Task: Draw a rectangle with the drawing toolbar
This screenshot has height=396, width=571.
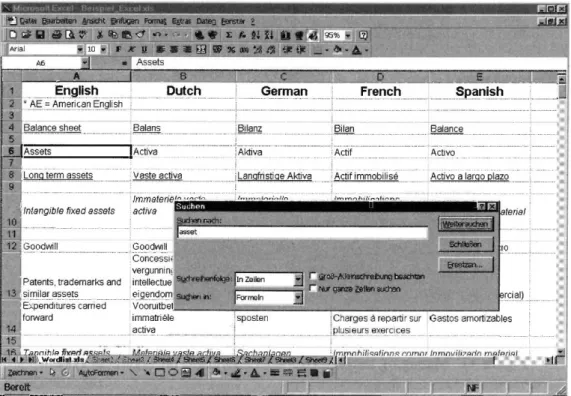Action: pos(160,372)
